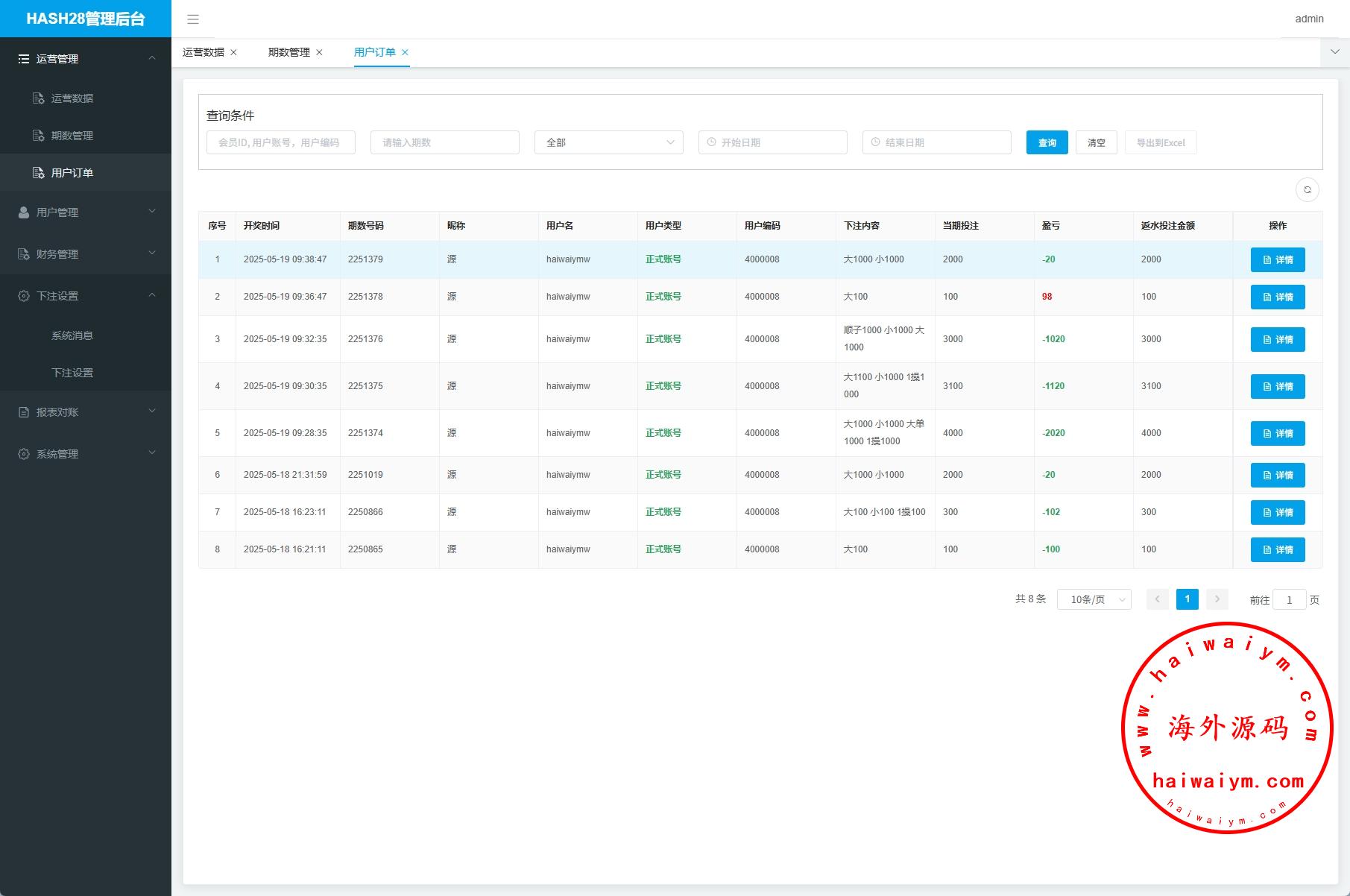Switch to the 运营数据 tab
Viewport: 1350px width, 896px height.
[203, 52]
